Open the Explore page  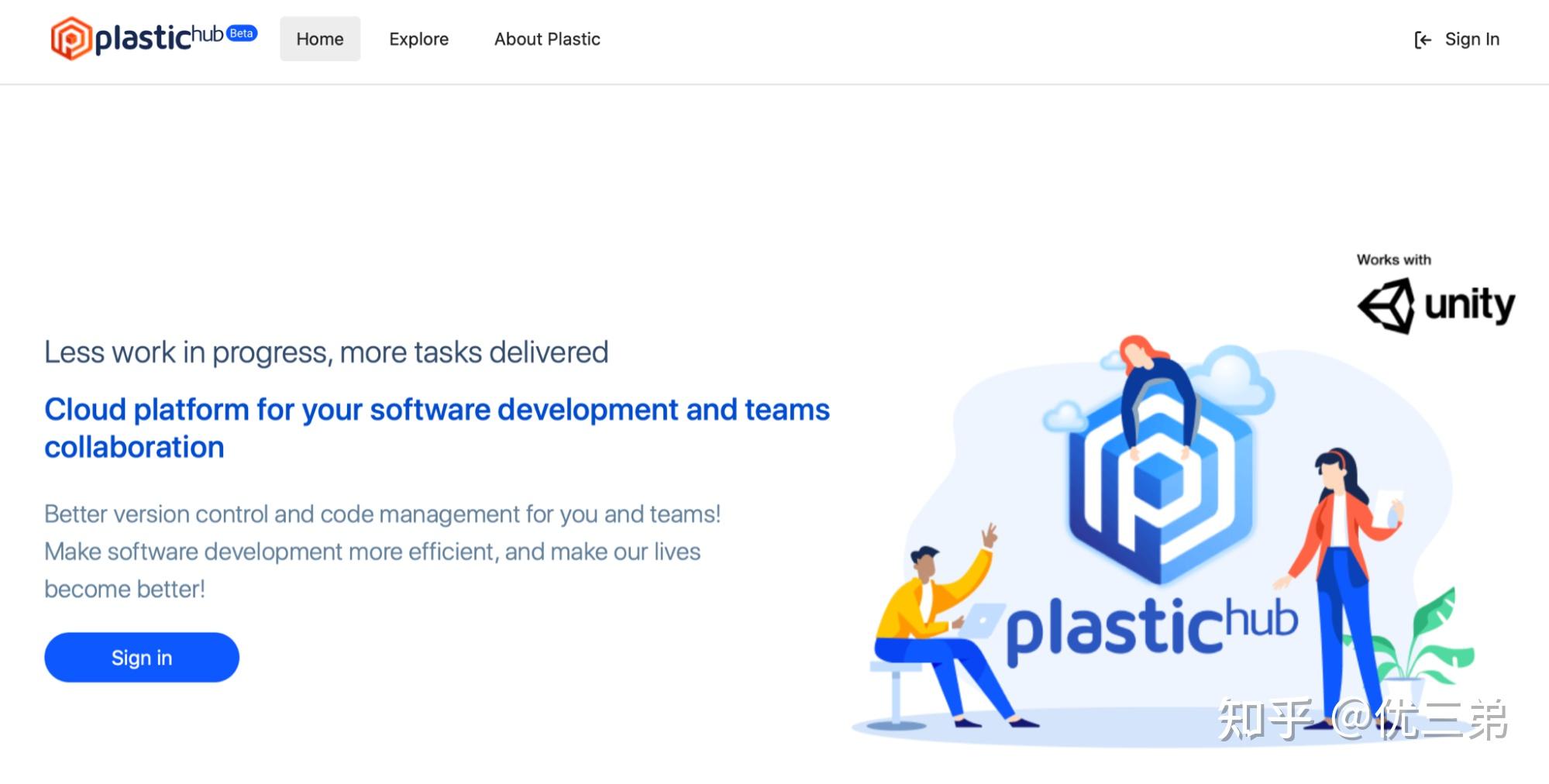pos(418,39)
